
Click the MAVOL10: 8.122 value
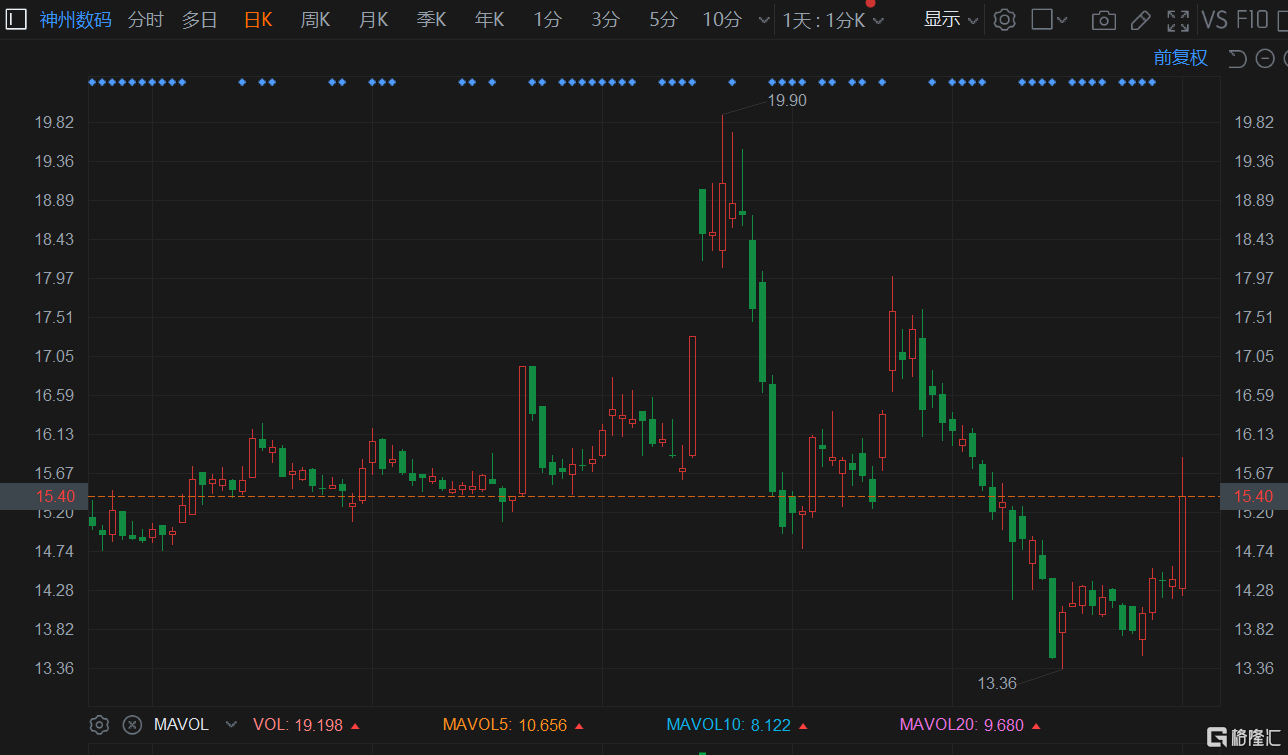738,725
